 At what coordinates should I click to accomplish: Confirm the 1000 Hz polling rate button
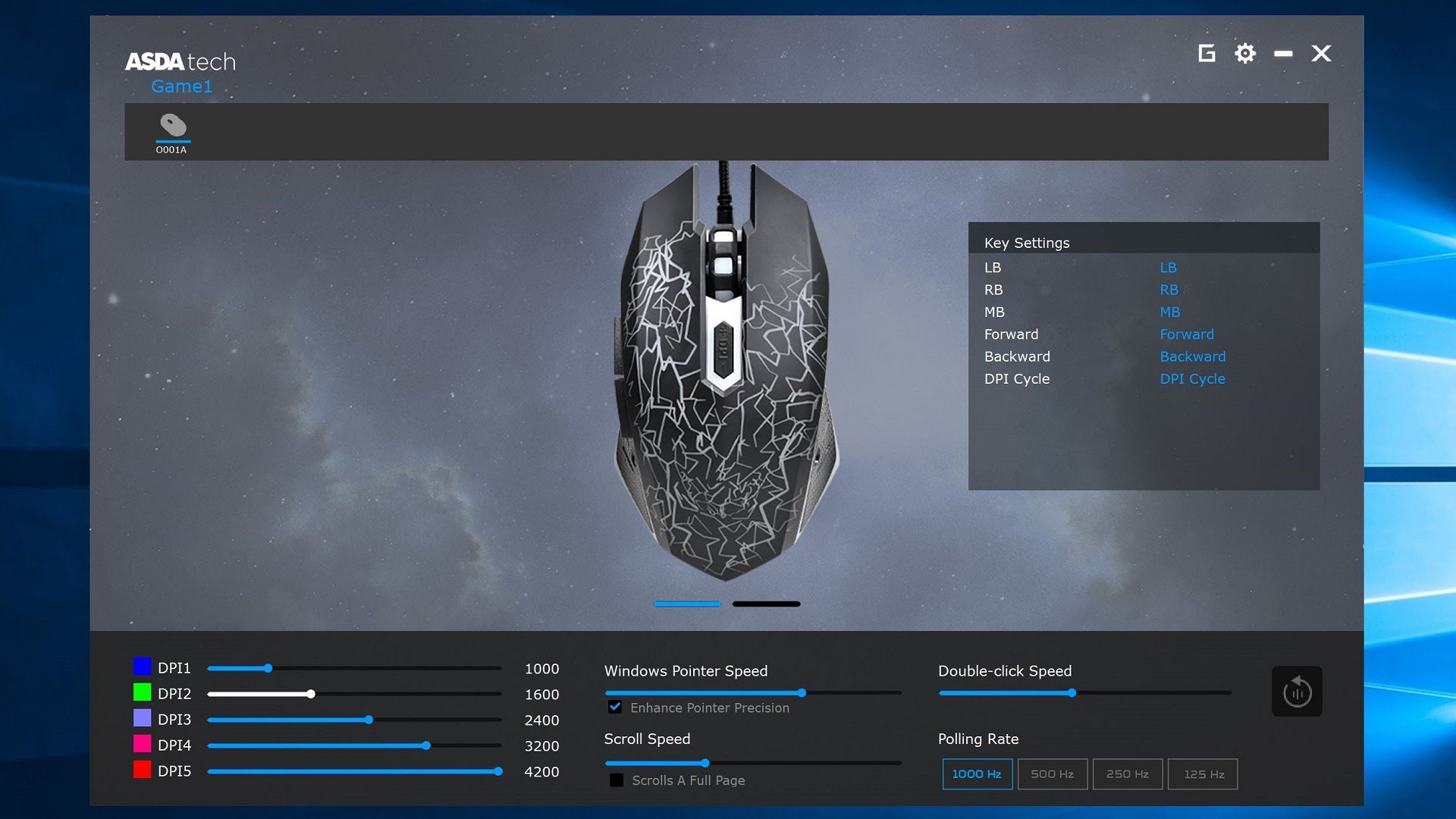pyautogui.click(x=977, y=774)
